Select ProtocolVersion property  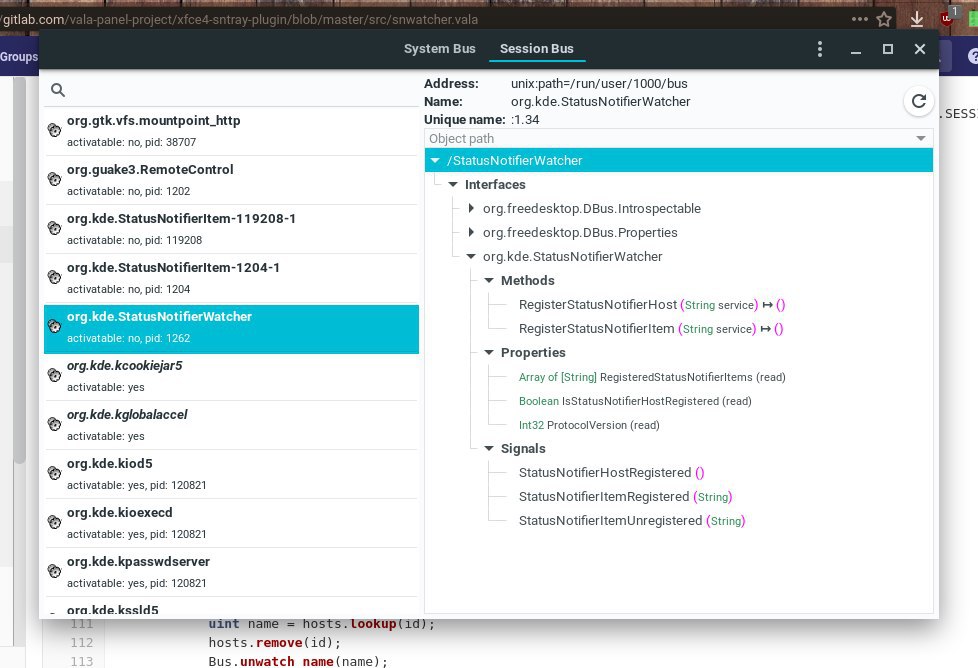[589, 425]
